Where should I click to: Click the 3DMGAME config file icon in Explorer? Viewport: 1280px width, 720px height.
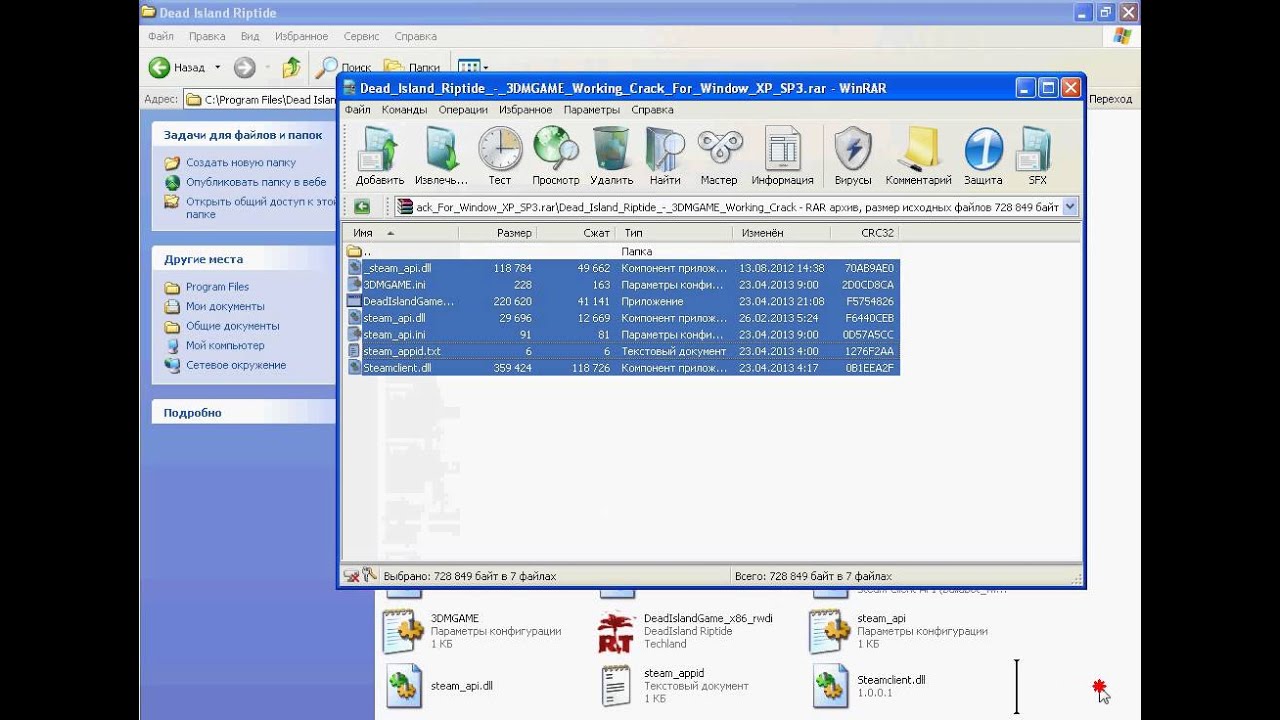(404, 631)
